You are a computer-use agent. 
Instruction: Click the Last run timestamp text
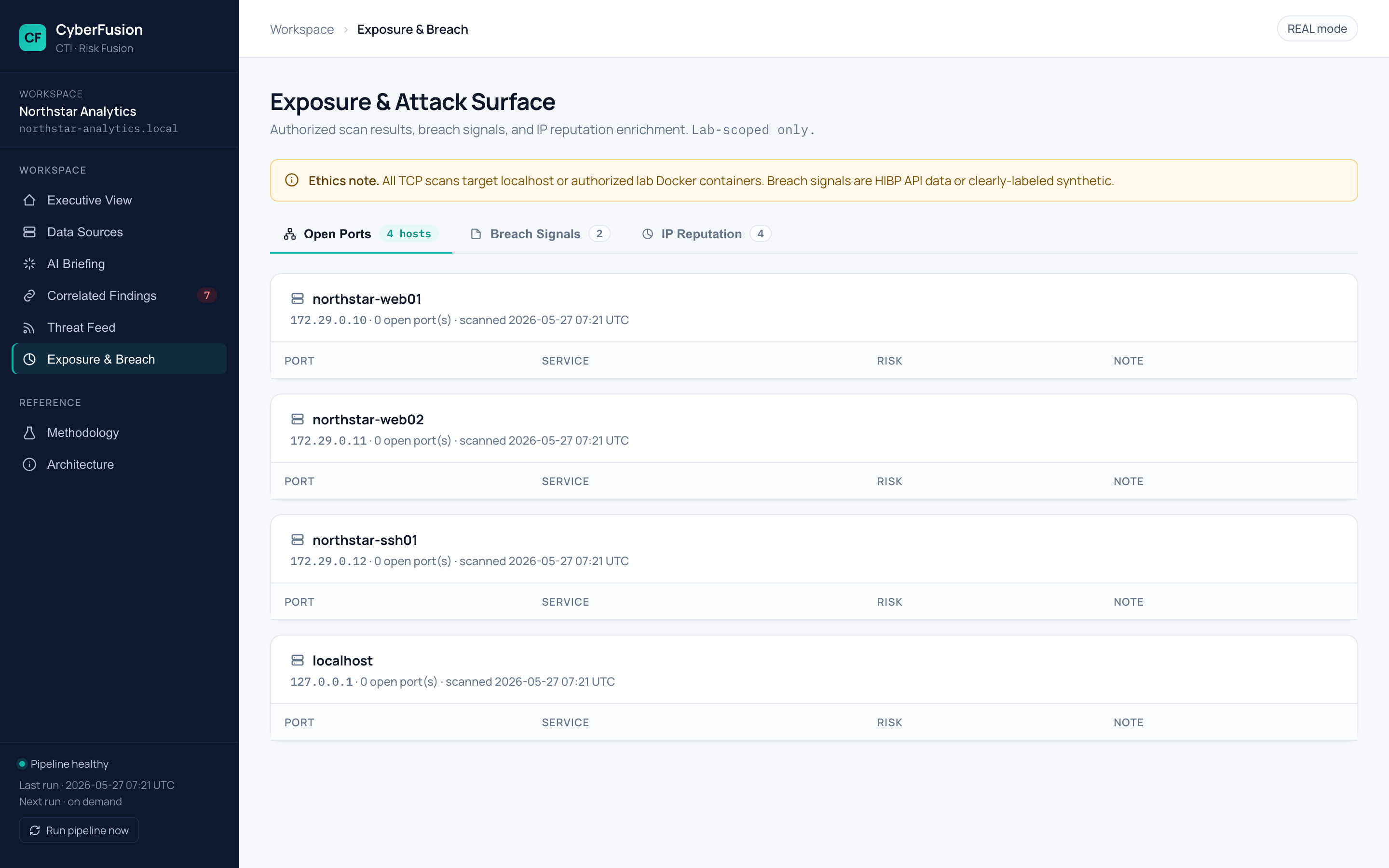pyautogui.click(x=97, y=785)
